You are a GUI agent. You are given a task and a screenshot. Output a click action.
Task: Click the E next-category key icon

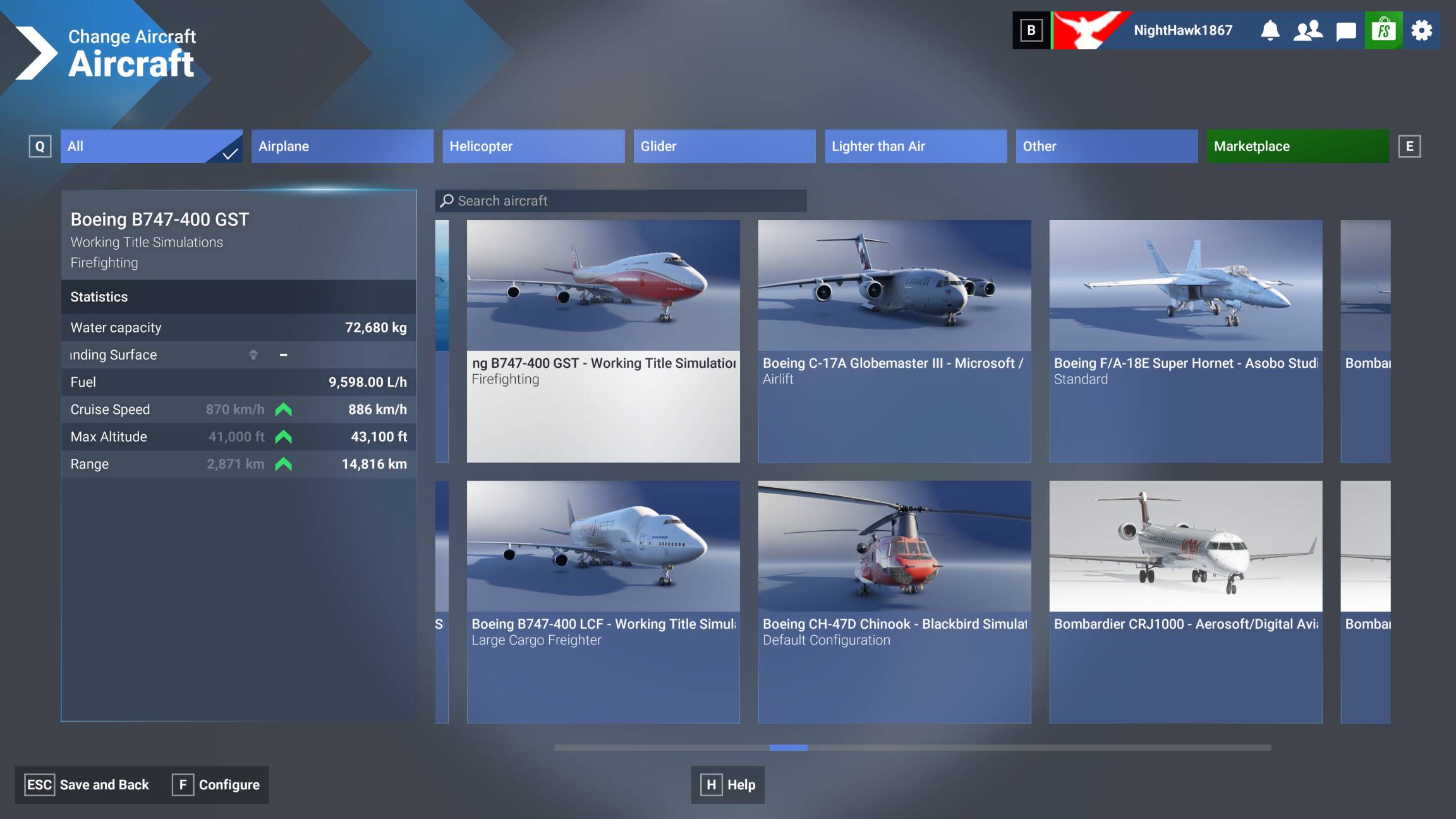coord(1409,147)
